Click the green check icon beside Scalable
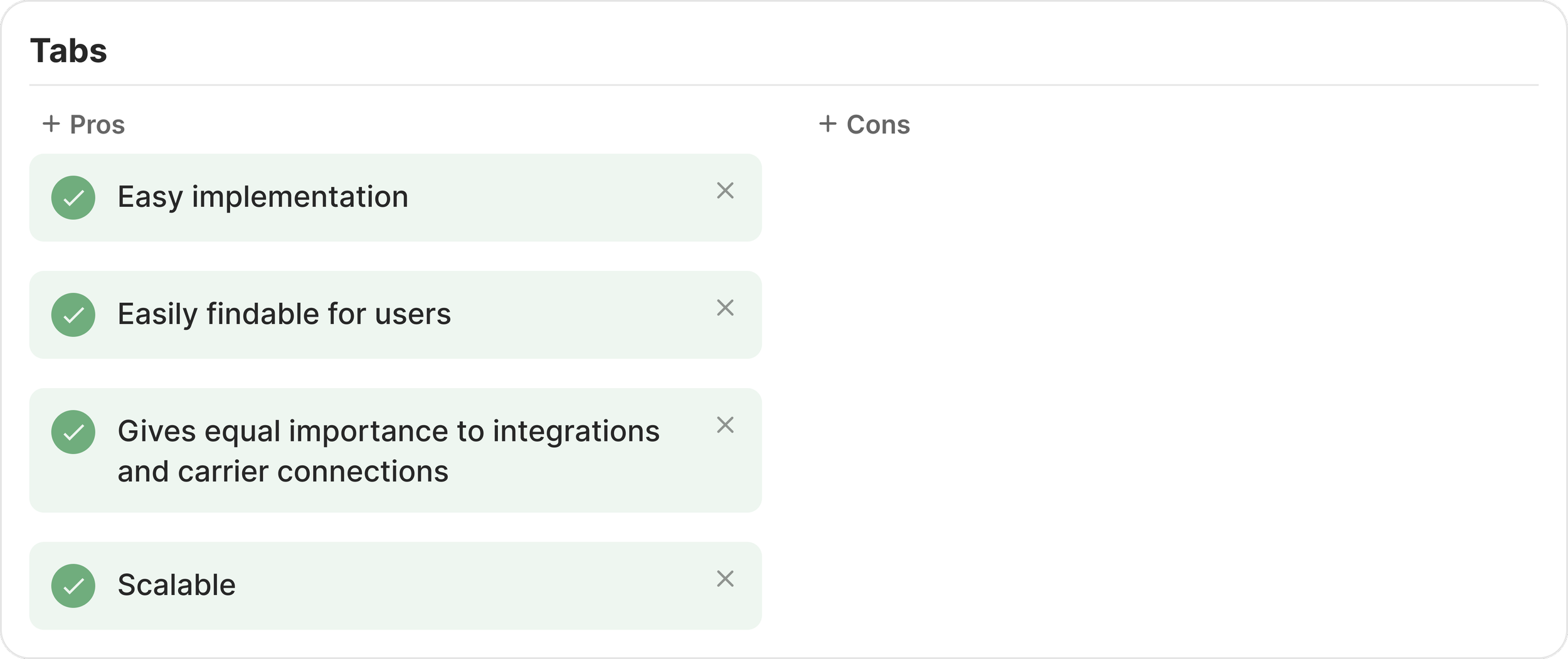1568x659 pixels. point(73,586)
